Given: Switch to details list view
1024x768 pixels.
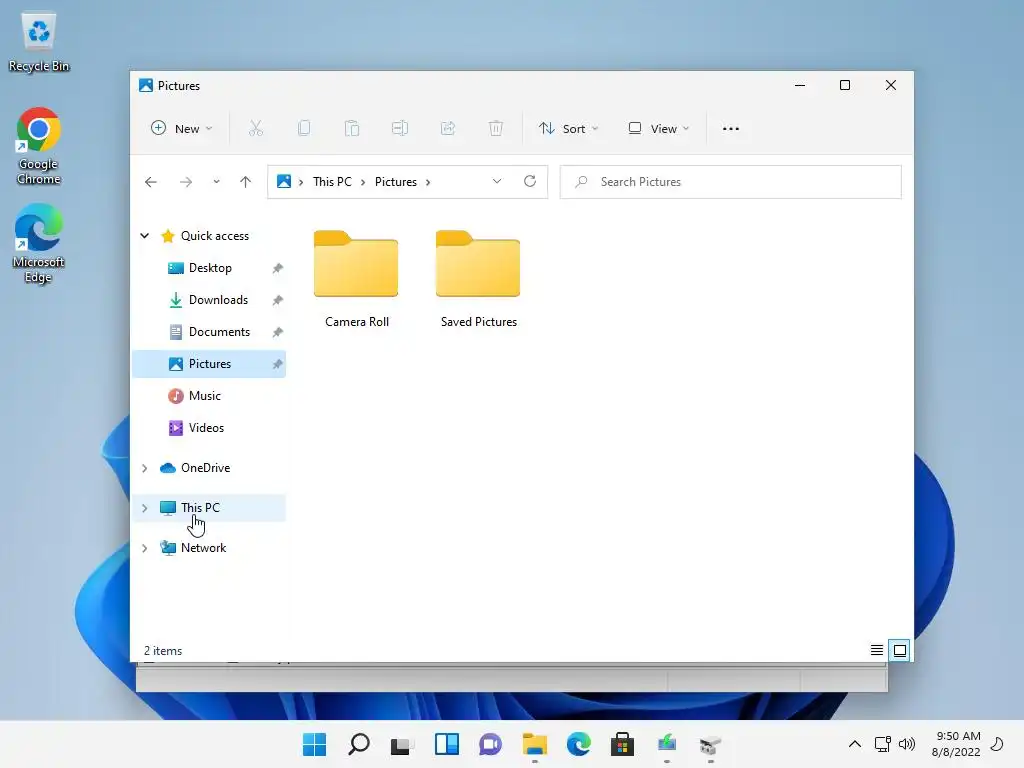Looking at the screenshot, I should point(877,650).
